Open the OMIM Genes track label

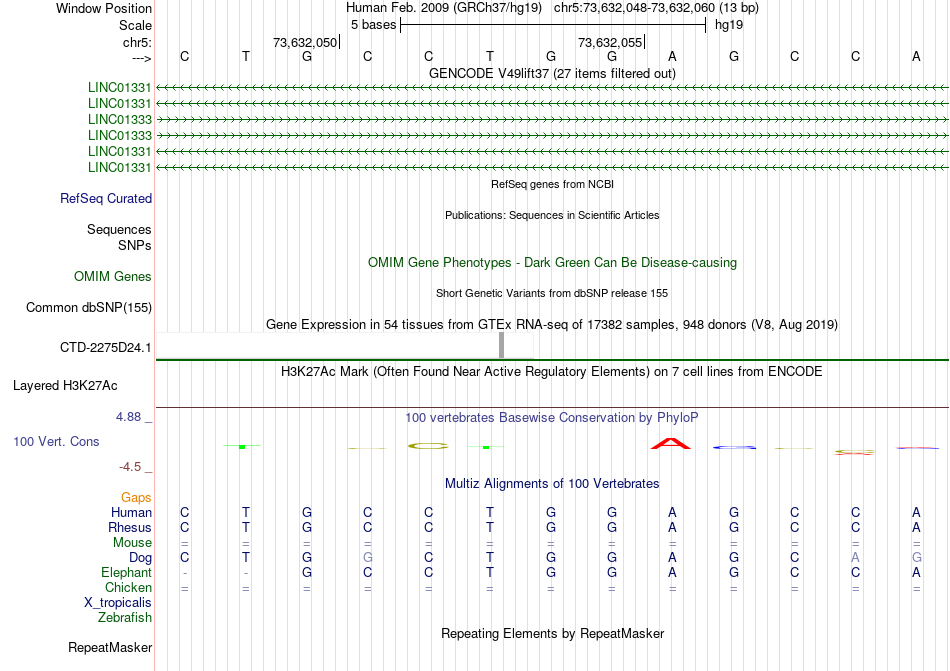click(x=113, y=277)
